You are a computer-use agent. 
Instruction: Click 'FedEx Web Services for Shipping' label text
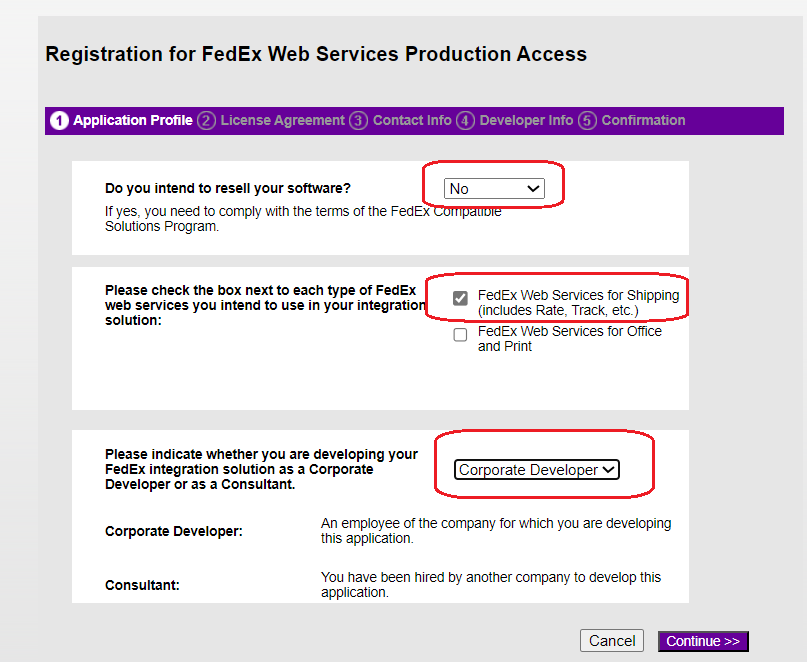[578, 303]
